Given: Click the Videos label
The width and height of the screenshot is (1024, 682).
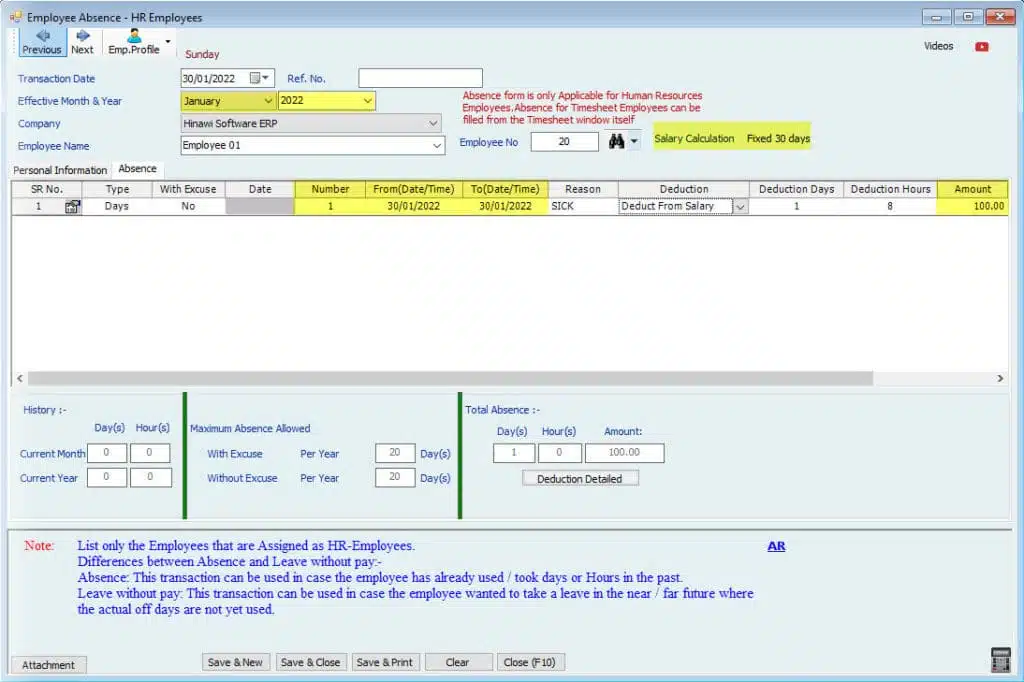Looking at the screenshot, I should pyautogui.click(x=938, y=46).
